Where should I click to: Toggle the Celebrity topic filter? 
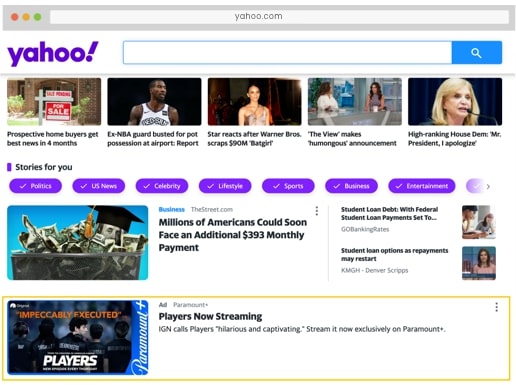[162, 186]
